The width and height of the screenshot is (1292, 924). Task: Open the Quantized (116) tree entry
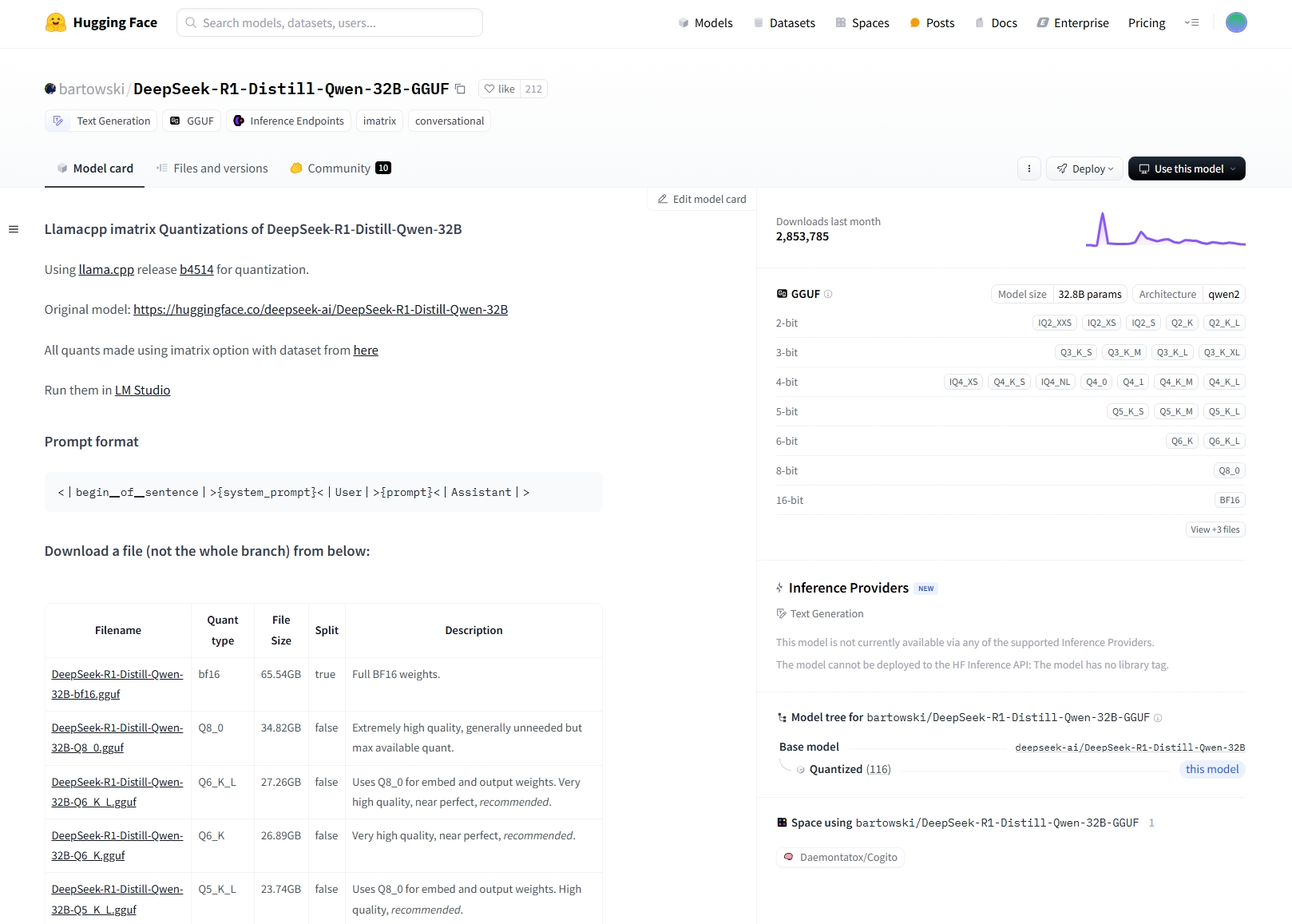(x=850, y=769)
